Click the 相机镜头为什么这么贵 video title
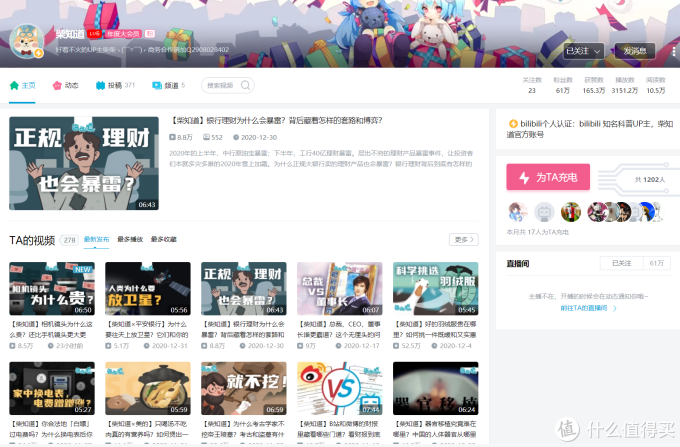The width and height of the screenshot is (680, 447). (x=52, y=330)
